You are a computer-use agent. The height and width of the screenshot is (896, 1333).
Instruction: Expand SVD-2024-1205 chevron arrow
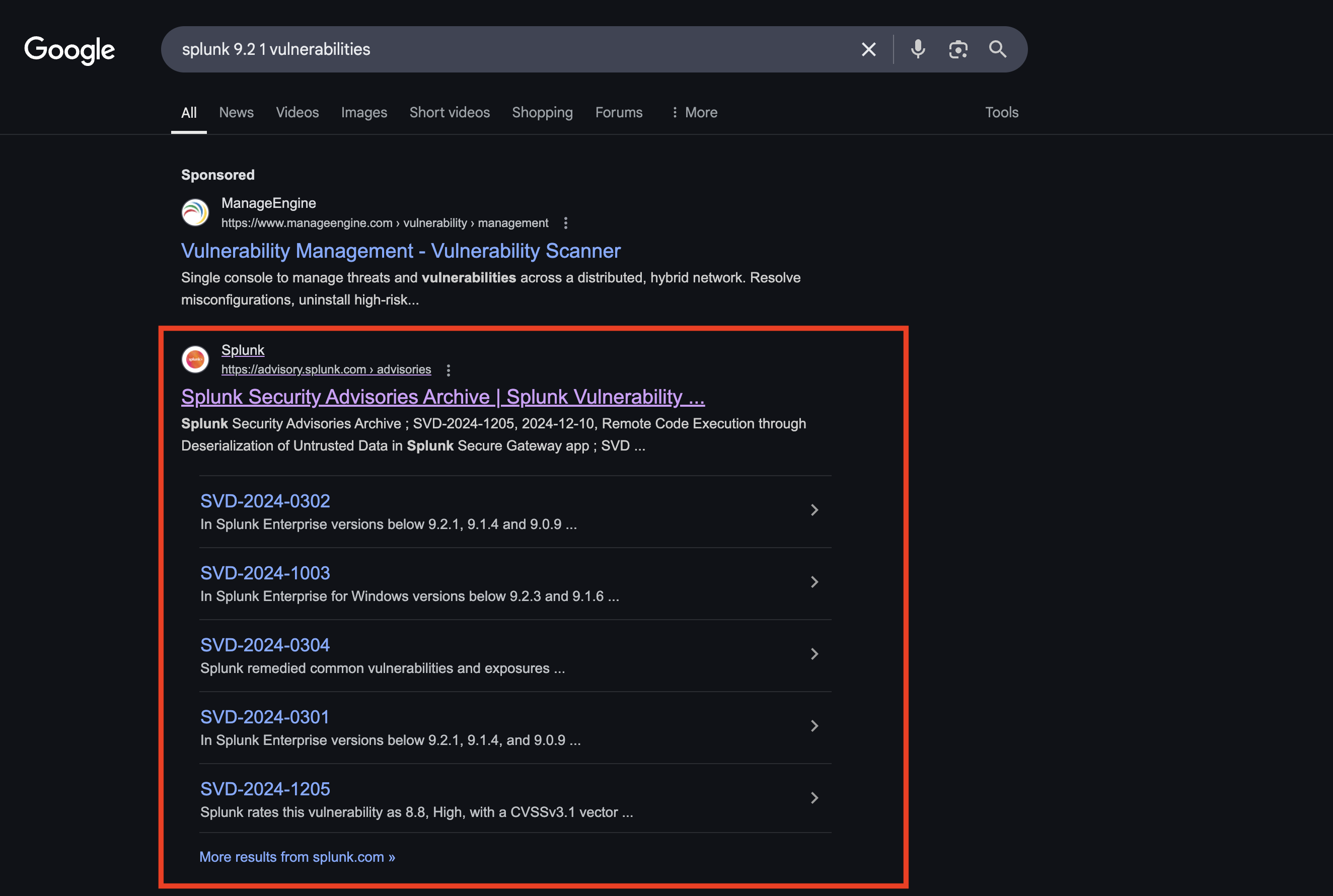coord(814,798)
